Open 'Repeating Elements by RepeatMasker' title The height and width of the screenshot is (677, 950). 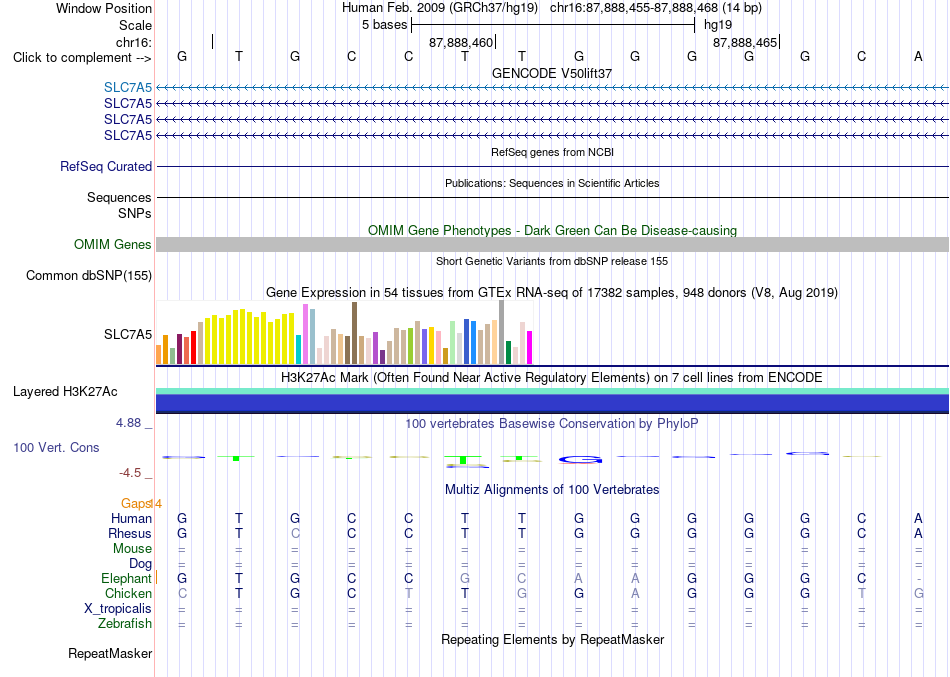553,639
